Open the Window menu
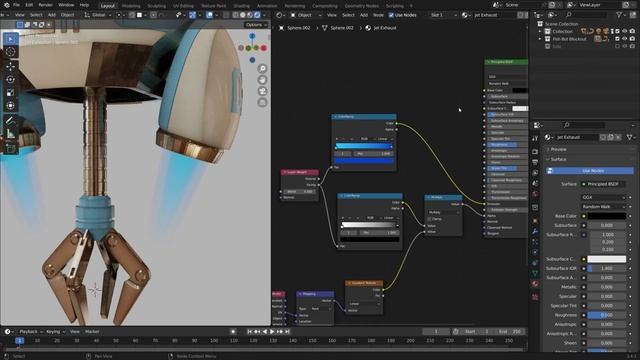Screen dimensions: 640x360 [x=66, y=5]
